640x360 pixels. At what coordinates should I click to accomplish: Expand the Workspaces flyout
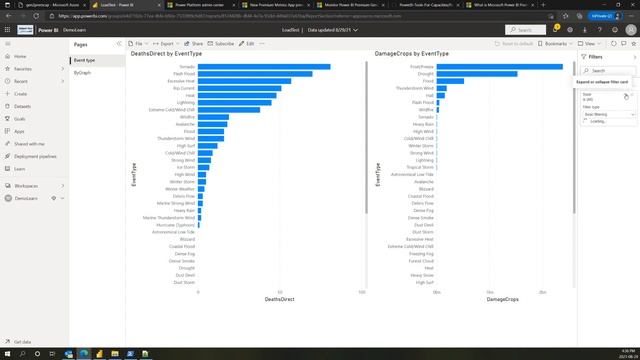[62, 186]
